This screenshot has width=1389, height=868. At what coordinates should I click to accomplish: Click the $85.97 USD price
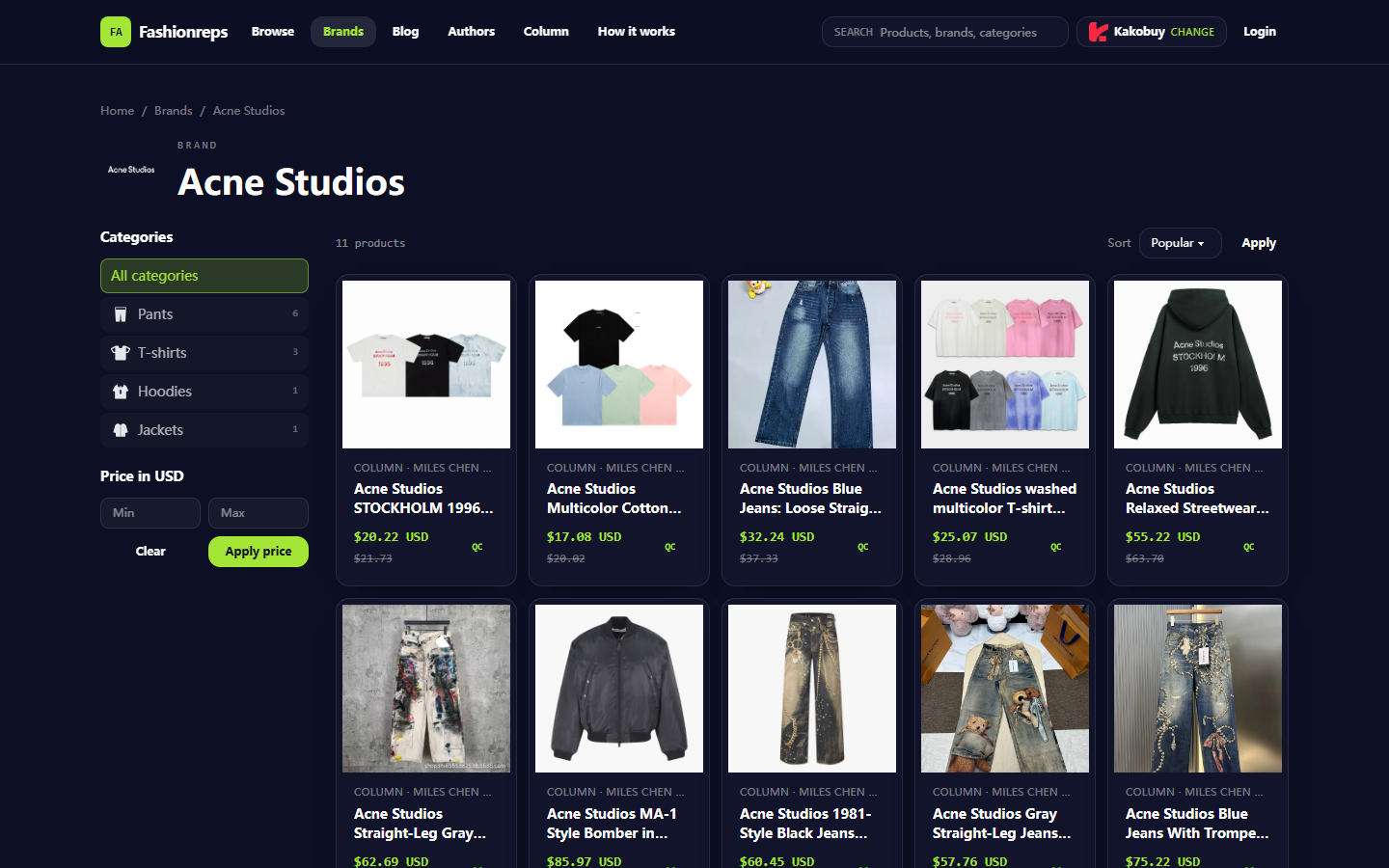585,860
